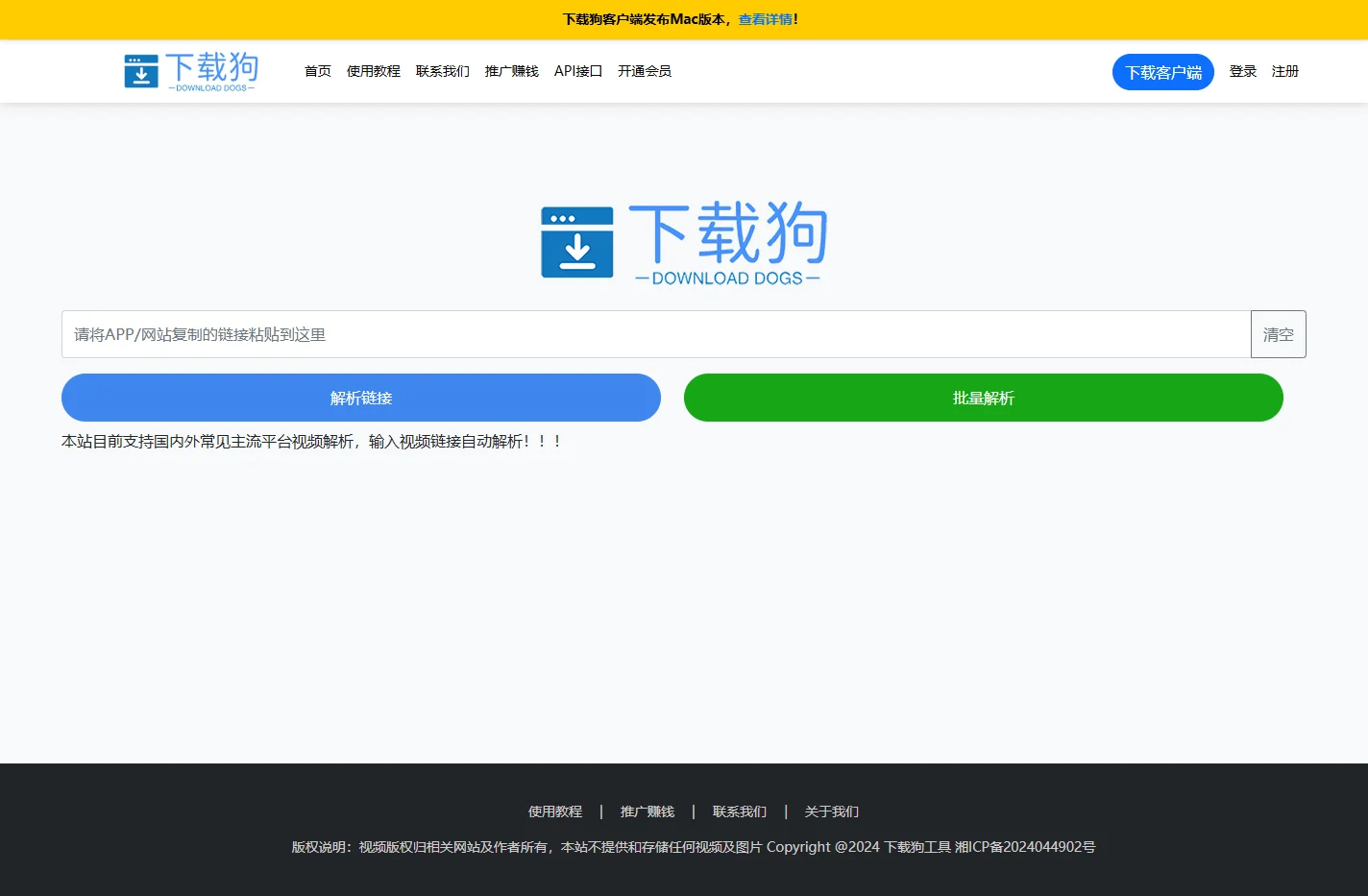The width and height of the screenshot is (1368, 896).
Task: Go to 首页 in the navigation bar
Action: coord(318,71)
